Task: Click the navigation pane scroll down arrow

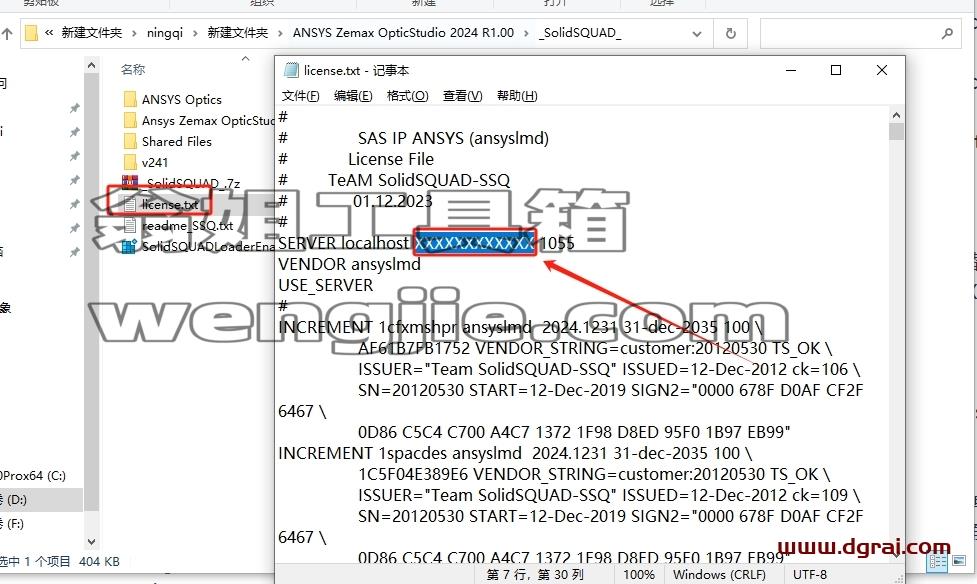Action: point(92,542)
